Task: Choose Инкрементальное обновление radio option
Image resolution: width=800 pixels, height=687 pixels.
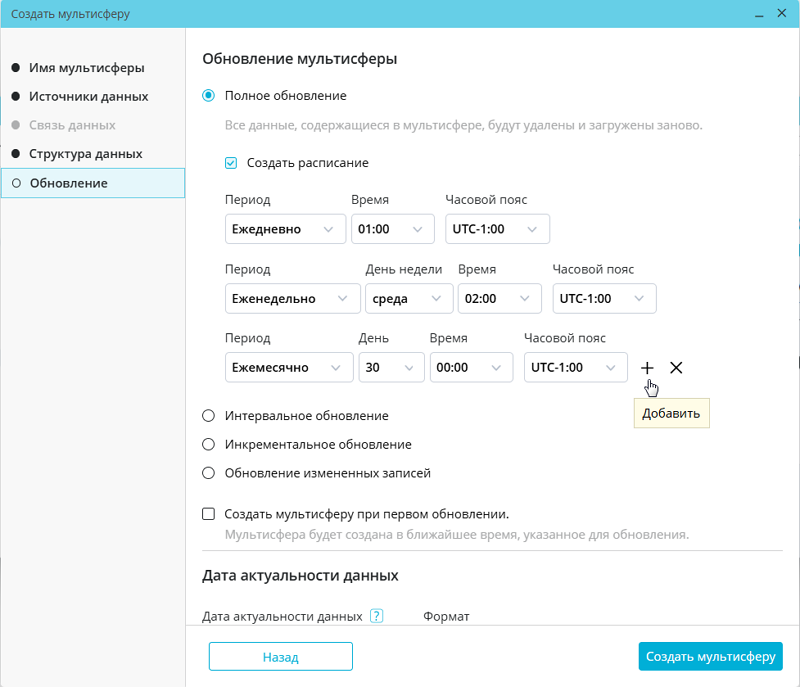Action: pos(209,444)
